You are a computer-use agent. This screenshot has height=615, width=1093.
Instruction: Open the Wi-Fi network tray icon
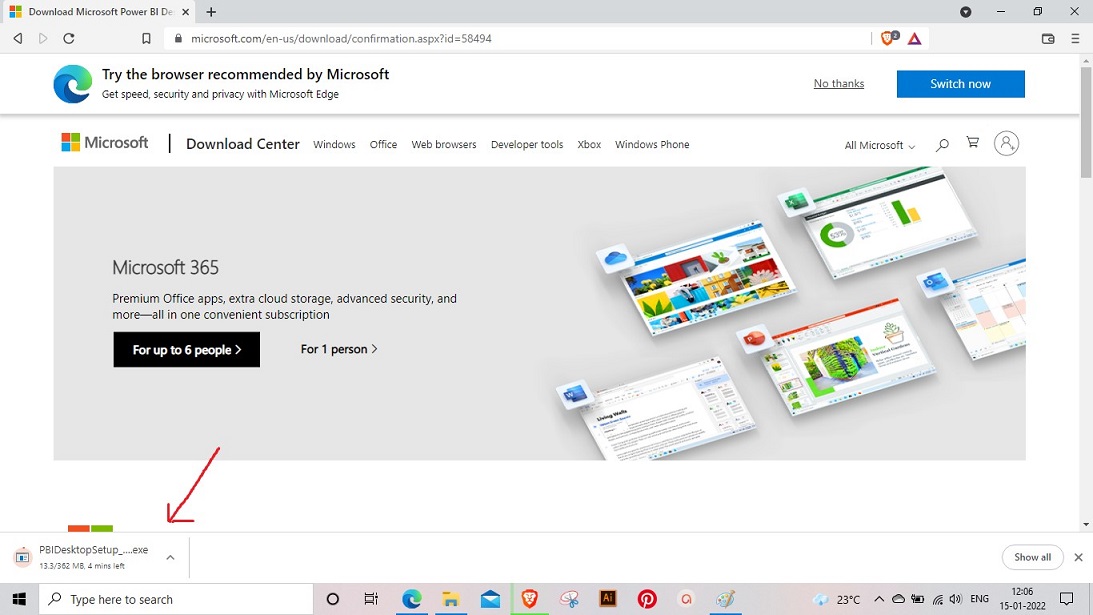point(938,599)
